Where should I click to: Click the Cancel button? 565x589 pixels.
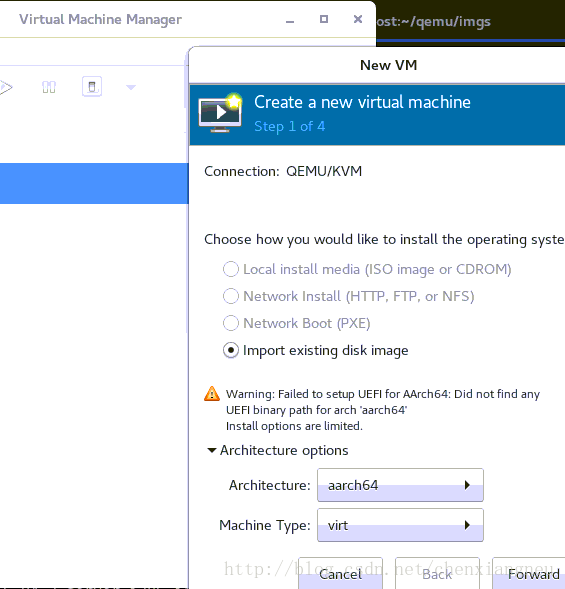[340, 574]
